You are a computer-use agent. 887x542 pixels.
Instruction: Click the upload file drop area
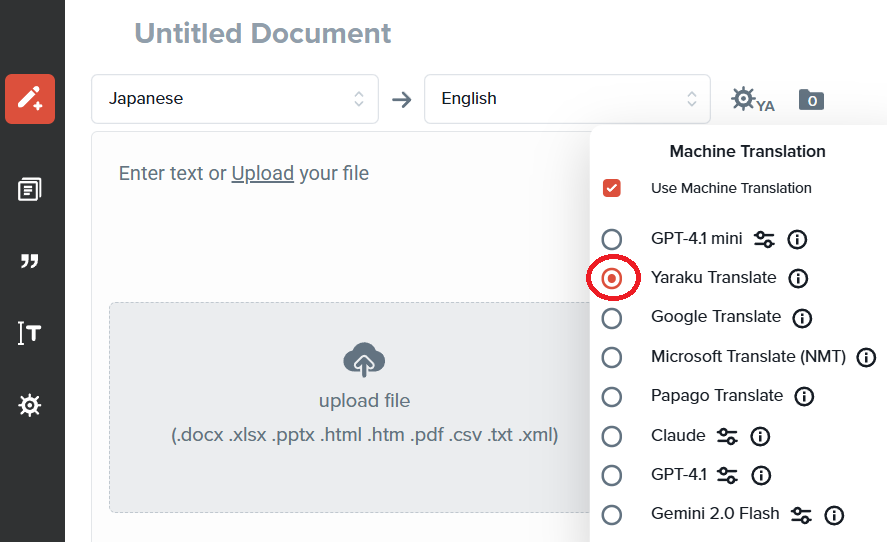(350, 407)
